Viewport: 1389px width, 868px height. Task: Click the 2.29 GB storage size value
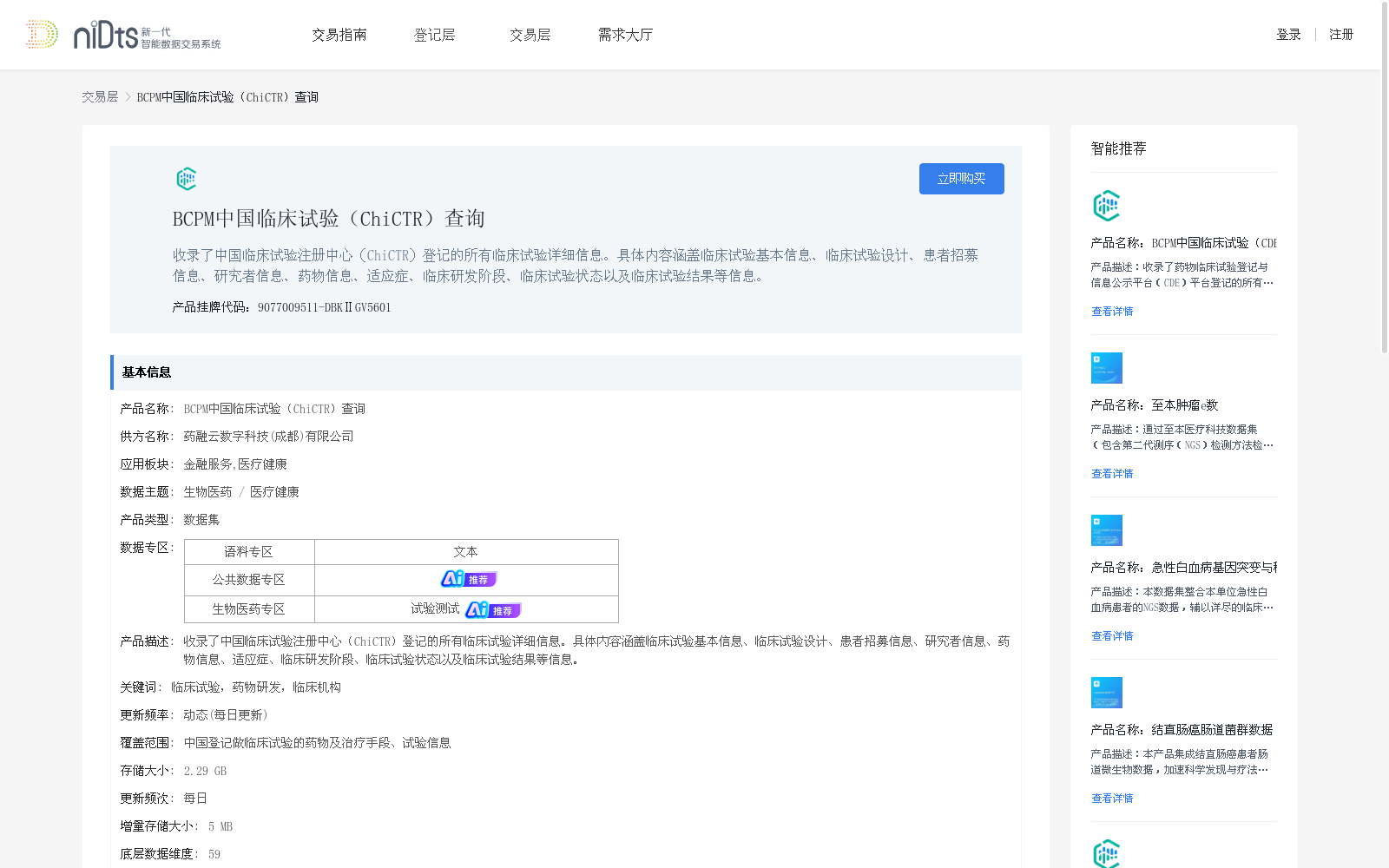point(205,771)
